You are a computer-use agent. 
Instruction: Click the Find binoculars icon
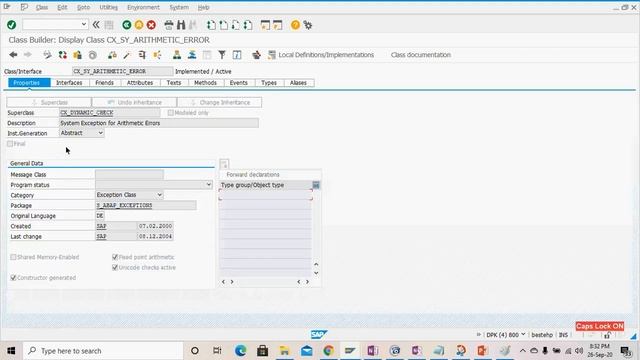click(x=181, y=25)
